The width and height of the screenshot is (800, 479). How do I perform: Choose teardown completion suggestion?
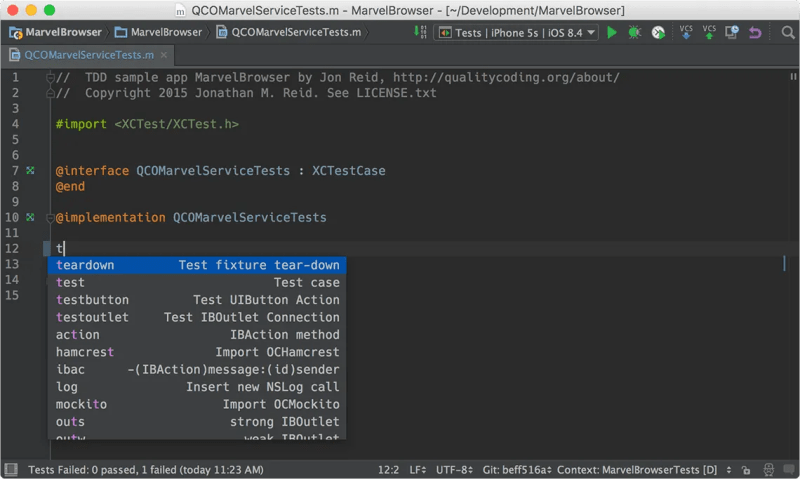point(197,265)
